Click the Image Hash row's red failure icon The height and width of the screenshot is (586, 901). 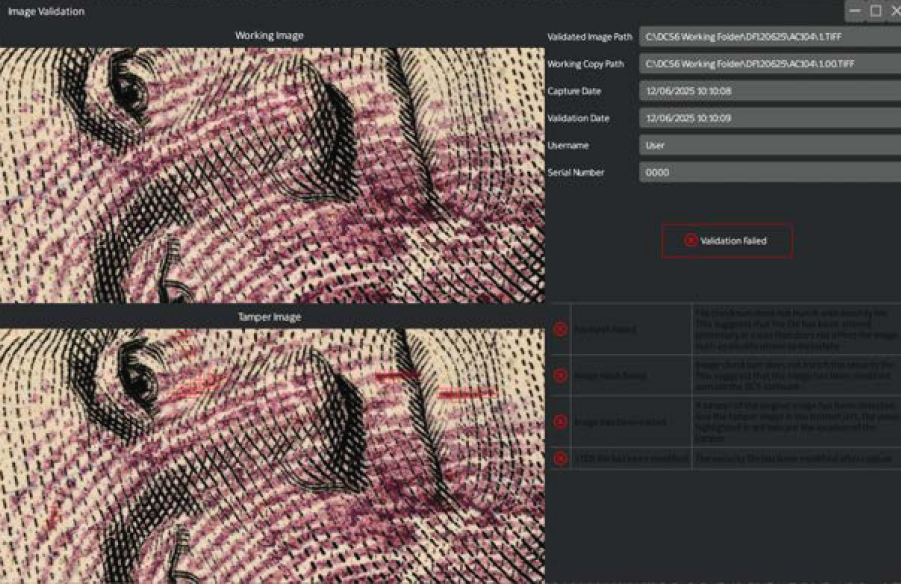(560, 375)
